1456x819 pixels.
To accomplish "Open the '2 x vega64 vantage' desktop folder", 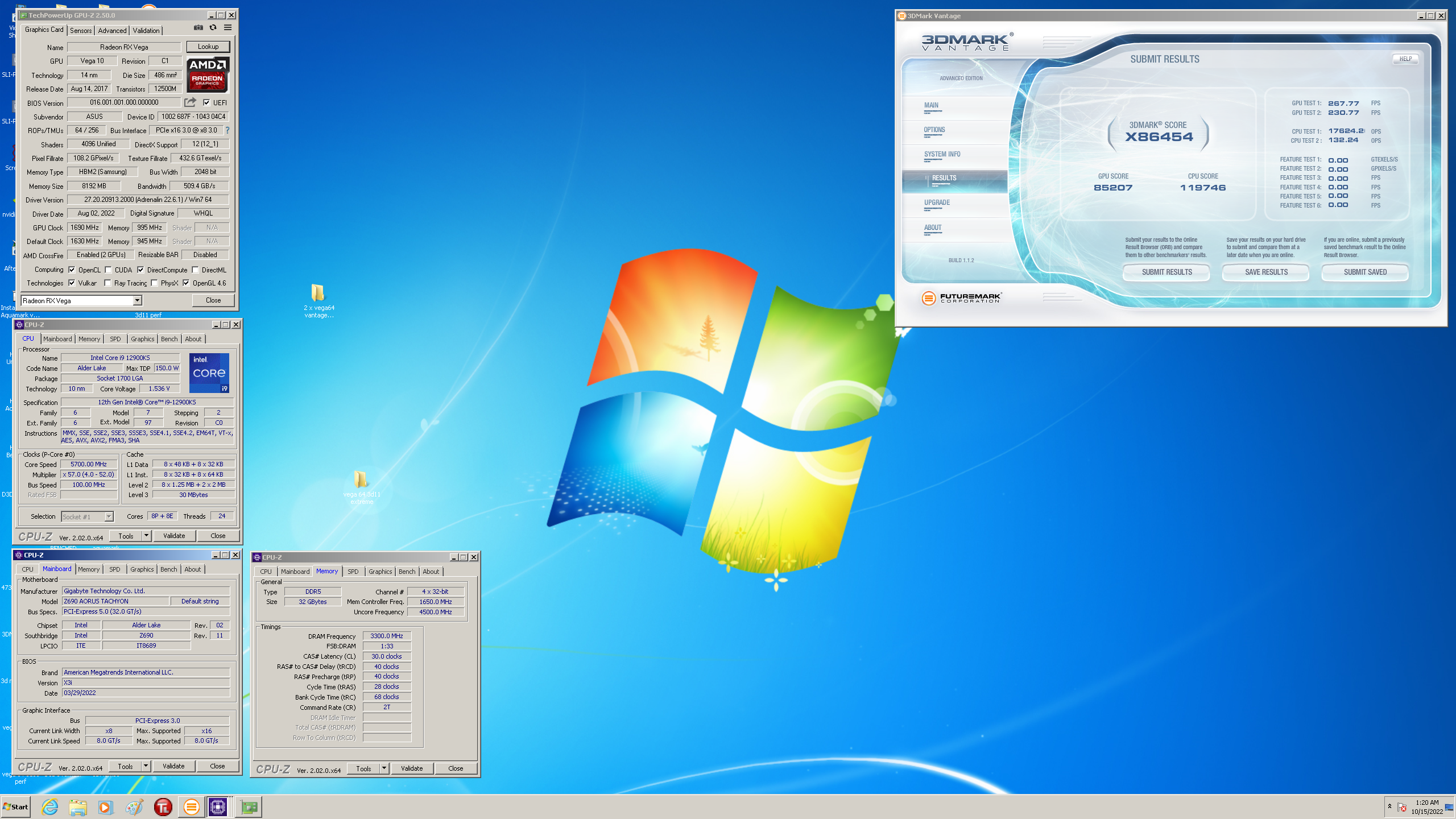I will pyautogui.click(x=318, y=301).
